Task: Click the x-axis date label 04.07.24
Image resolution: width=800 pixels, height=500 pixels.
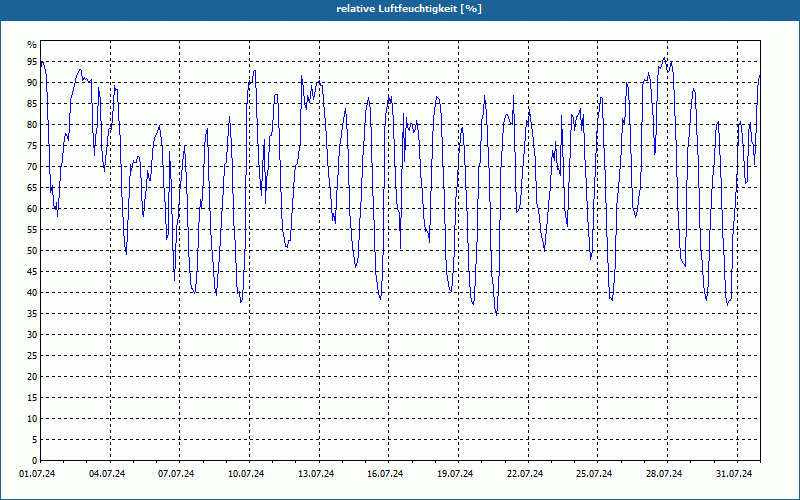Action: click(107, 474)
